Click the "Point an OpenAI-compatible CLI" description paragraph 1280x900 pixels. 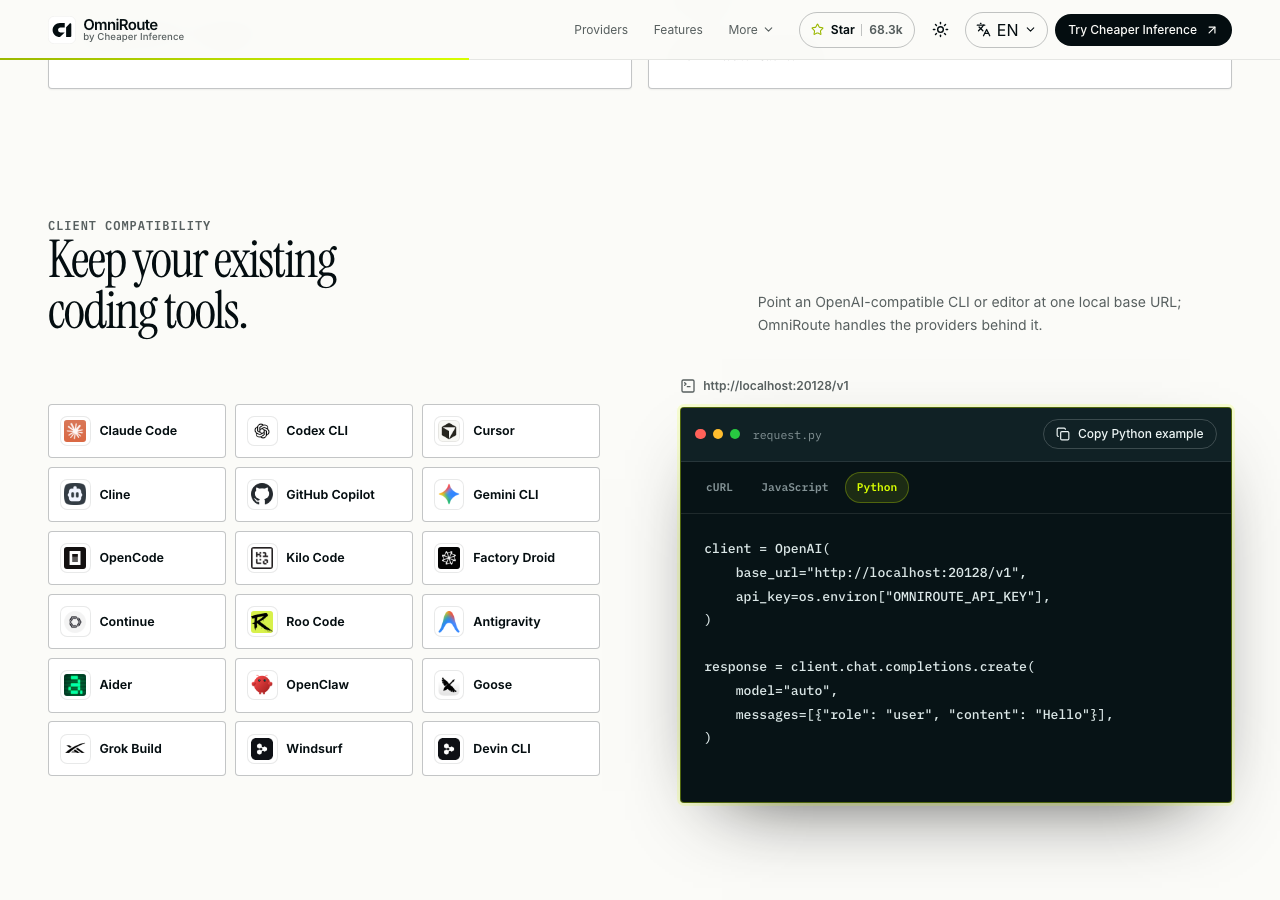(970, 314)
